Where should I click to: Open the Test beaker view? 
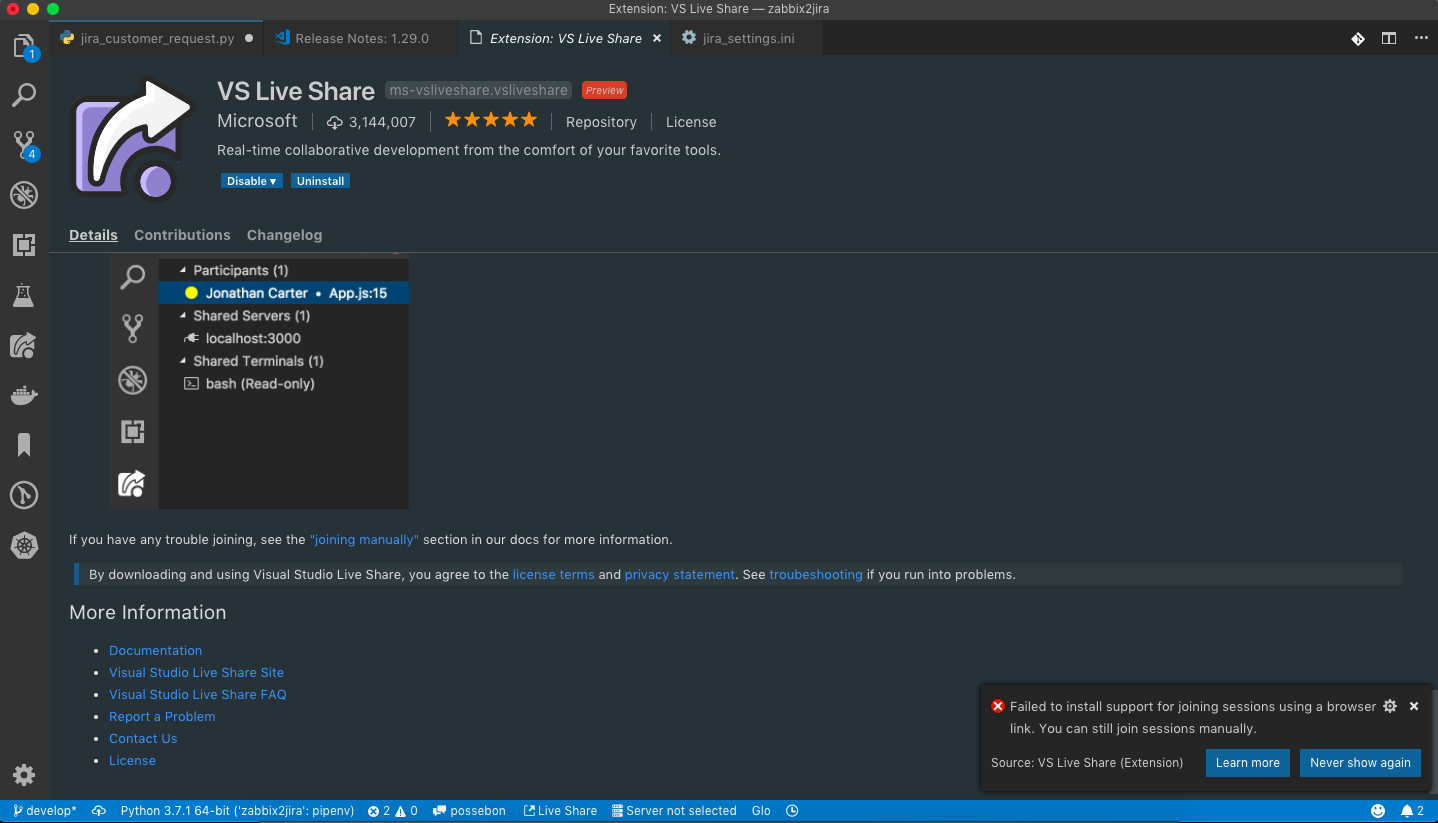click(24, 295)
